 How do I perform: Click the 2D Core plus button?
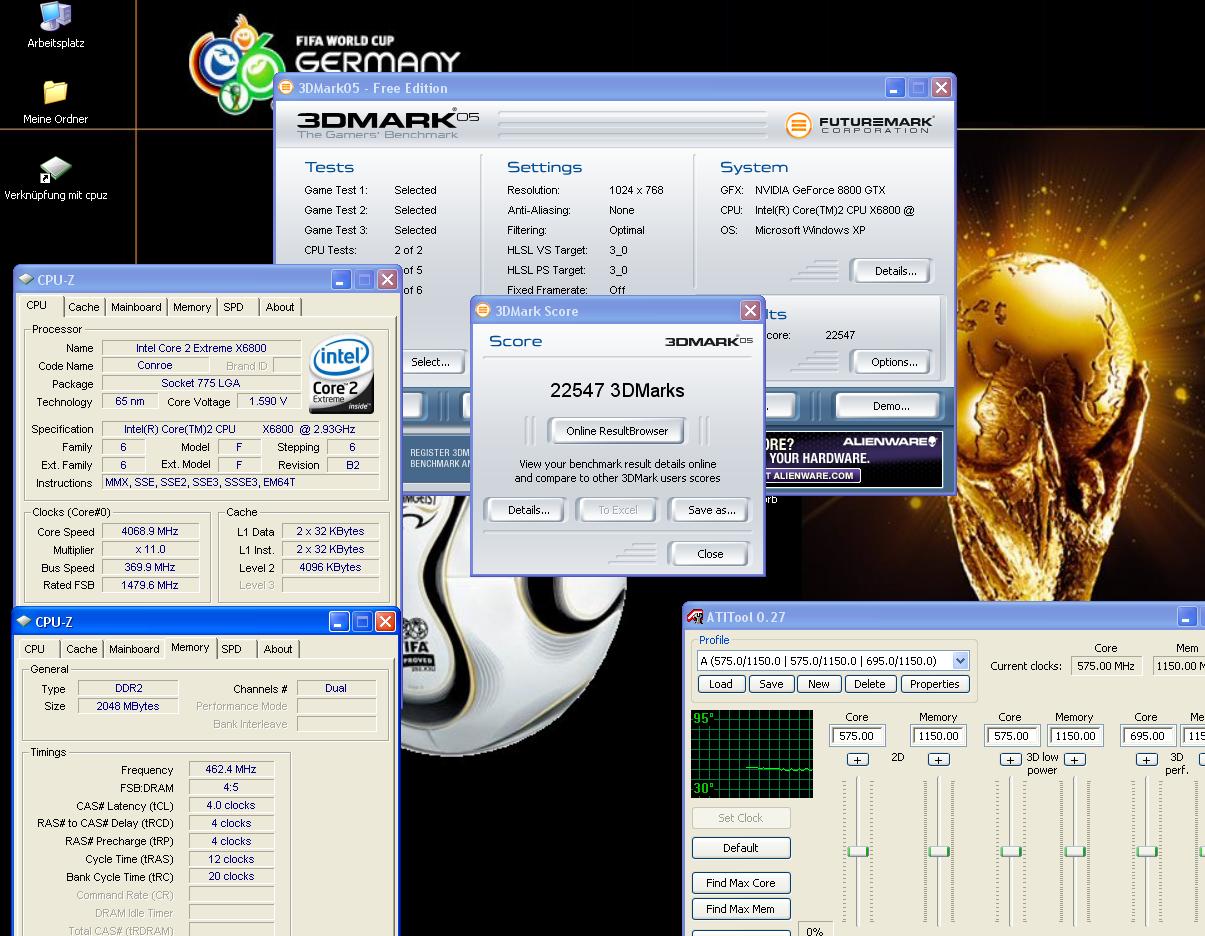point(857,760)
